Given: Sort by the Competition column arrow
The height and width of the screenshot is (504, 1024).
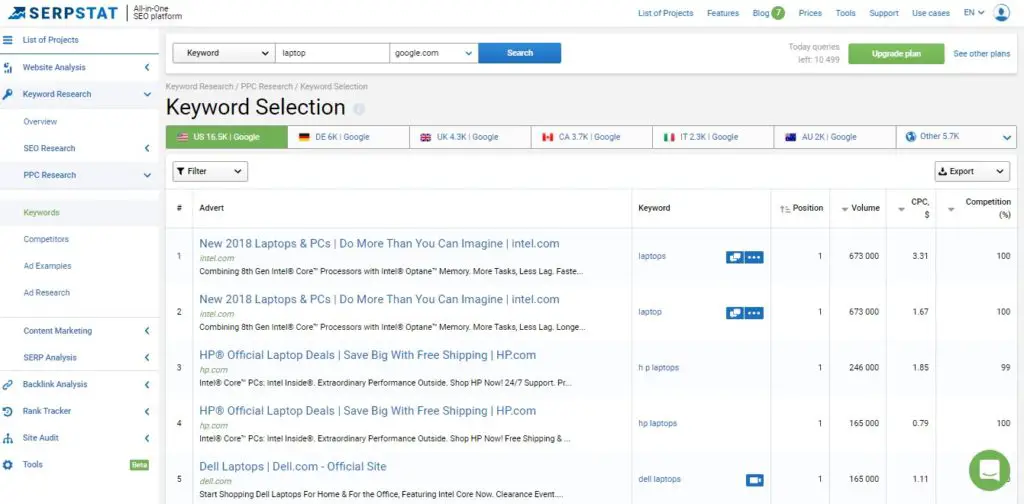Looking at the screenshot, I should coord(952,210).
